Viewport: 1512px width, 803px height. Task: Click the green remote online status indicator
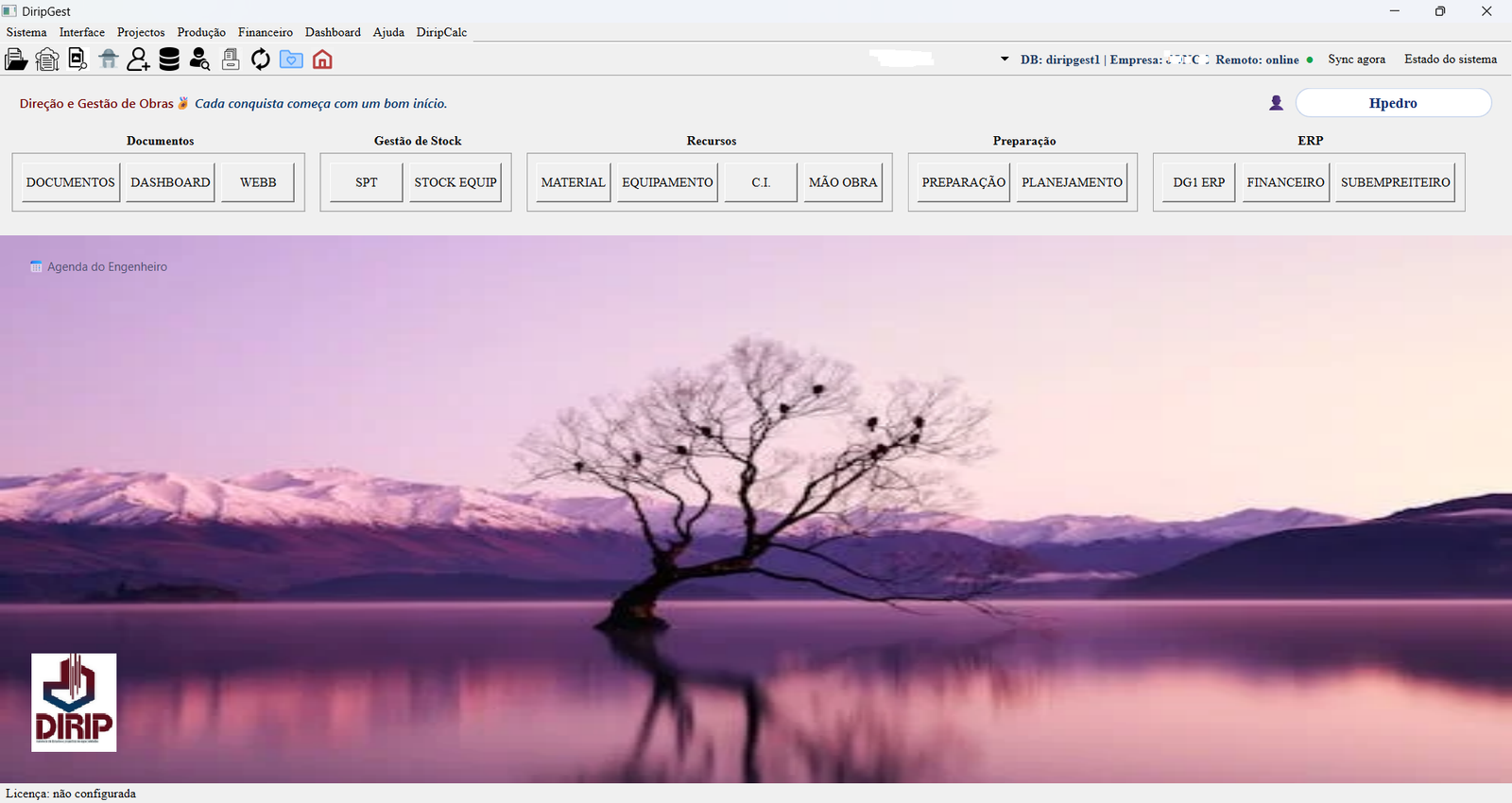[1310, 60]
